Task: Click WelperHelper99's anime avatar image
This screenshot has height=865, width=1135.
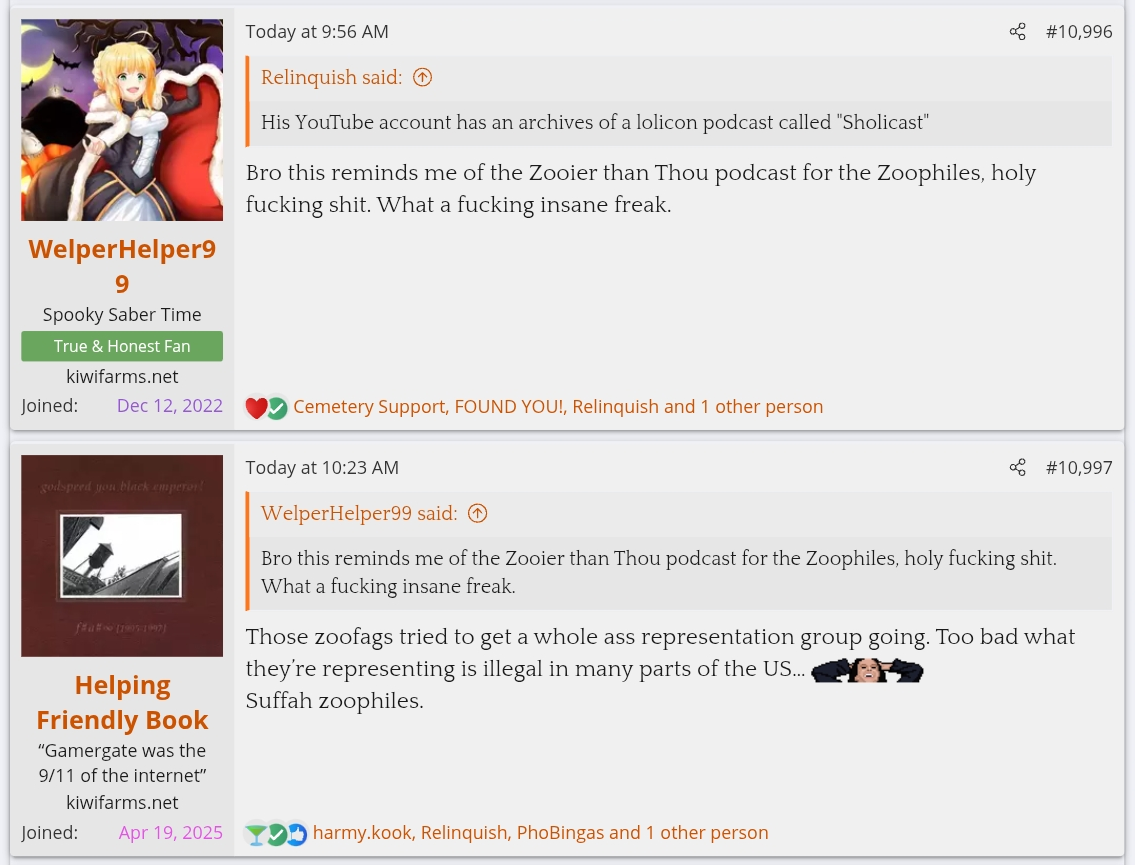Action: [122, 120]
